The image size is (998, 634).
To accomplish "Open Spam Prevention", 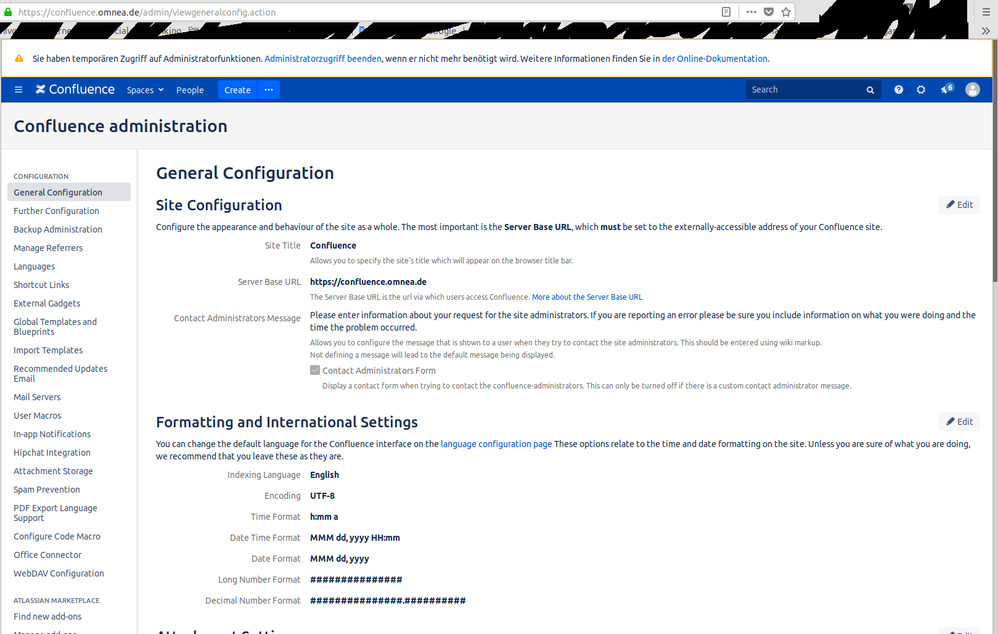I will point(46,489).
